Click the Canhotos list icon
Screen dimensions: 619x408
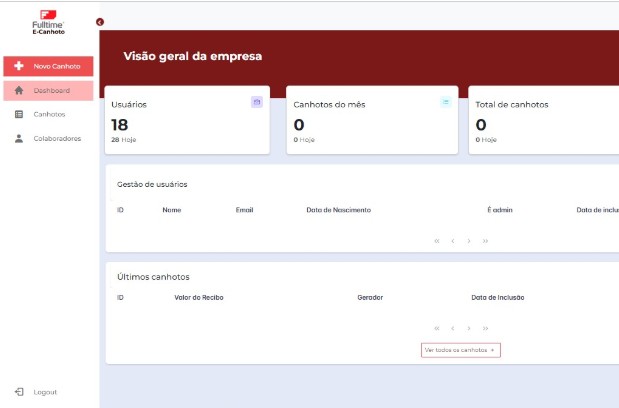19,114
